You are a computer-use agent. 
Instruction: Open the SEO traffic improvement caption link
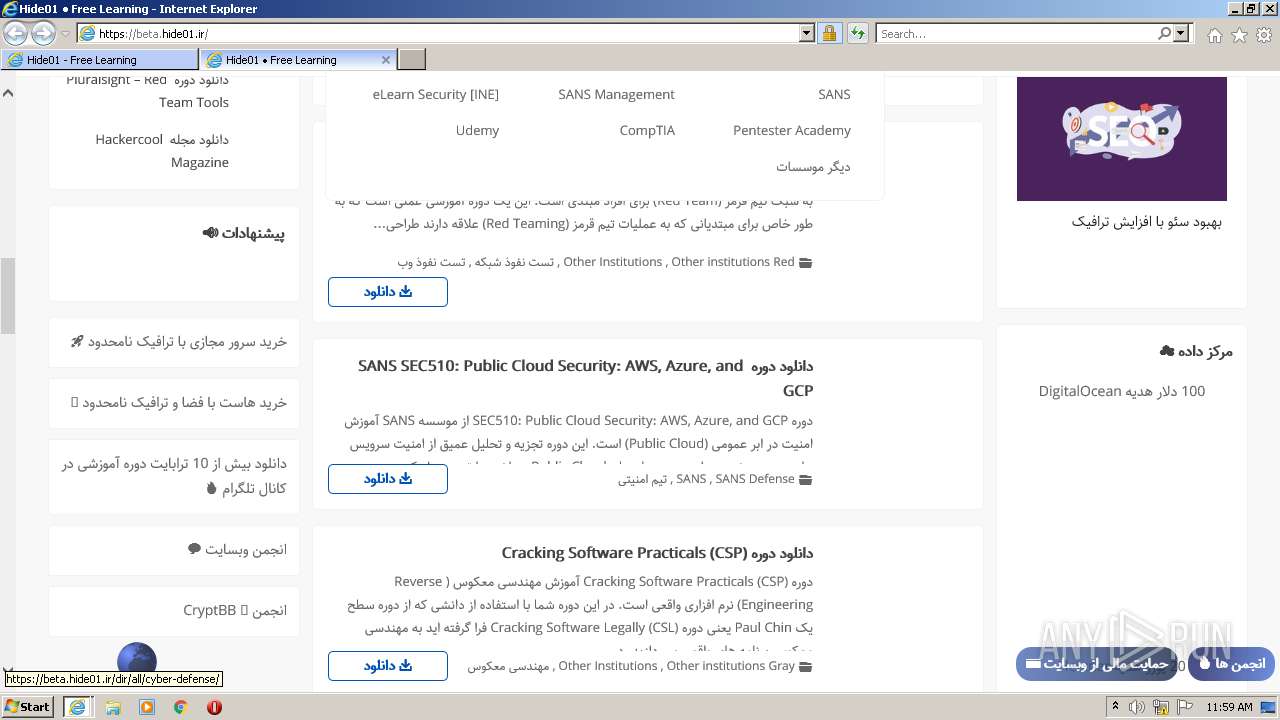(x=1147, y=222)
